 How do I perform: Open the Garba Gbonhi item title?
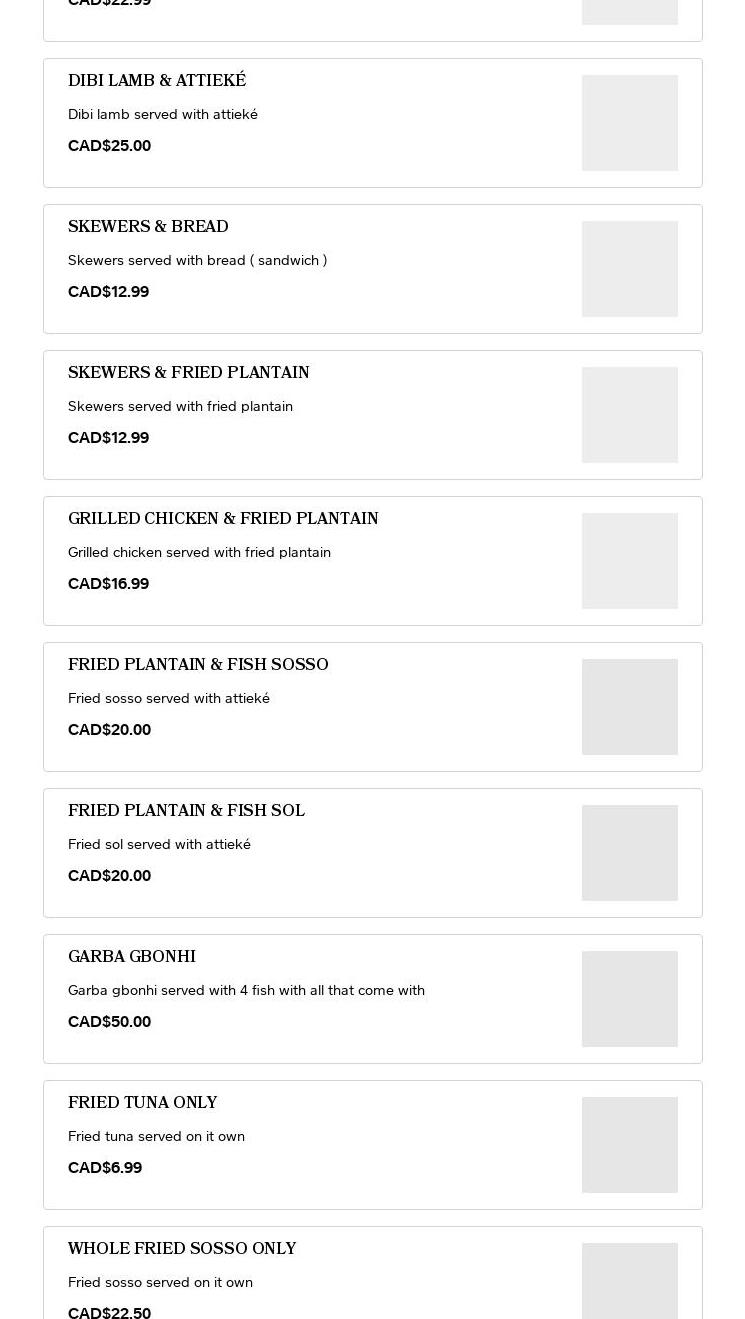click(132, 957)
